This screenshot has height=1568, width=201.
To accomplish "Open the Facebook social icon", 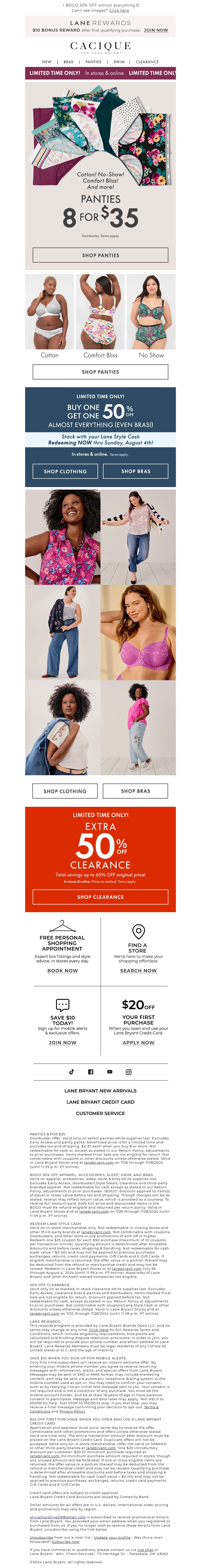I will [x=91, y=1071].
